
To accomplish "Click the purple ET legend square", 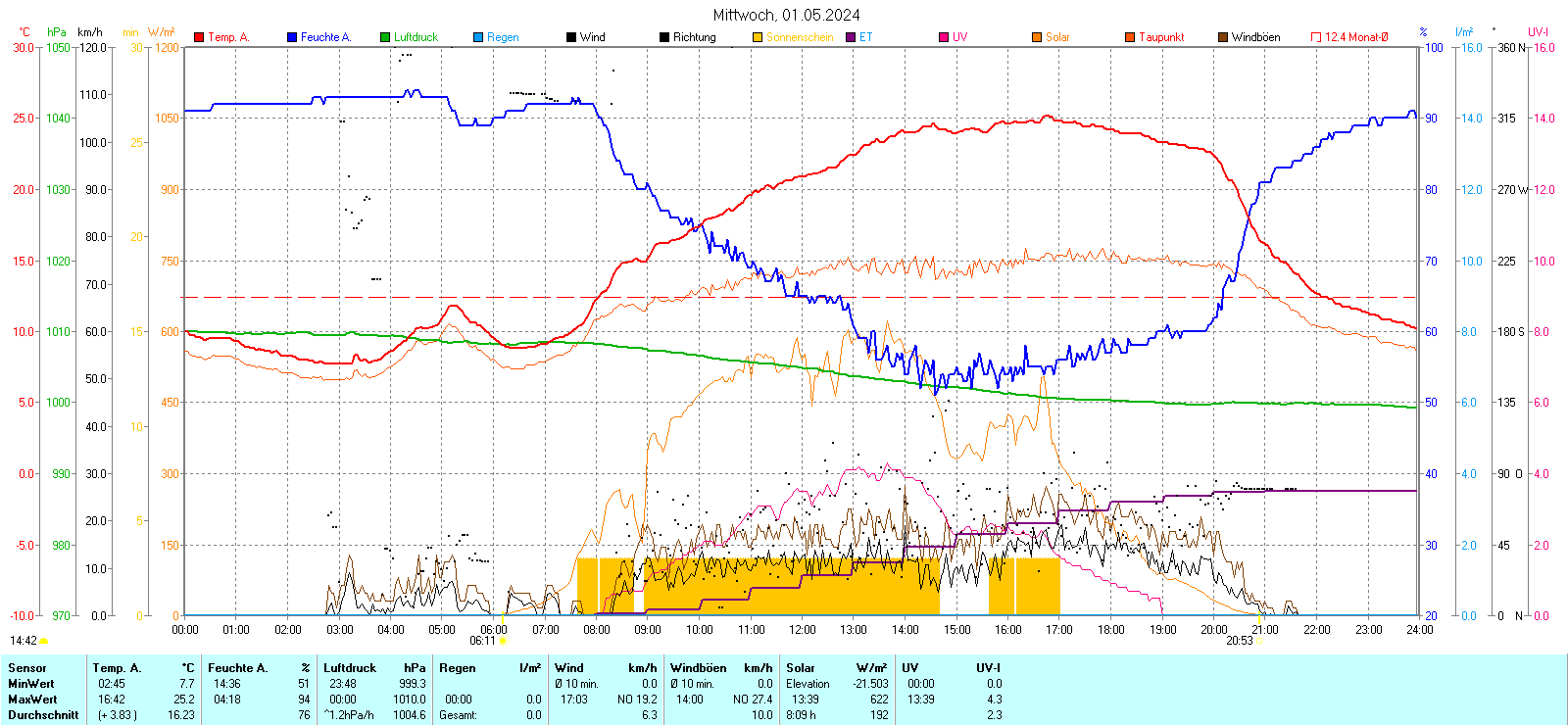I will [851, 37].
